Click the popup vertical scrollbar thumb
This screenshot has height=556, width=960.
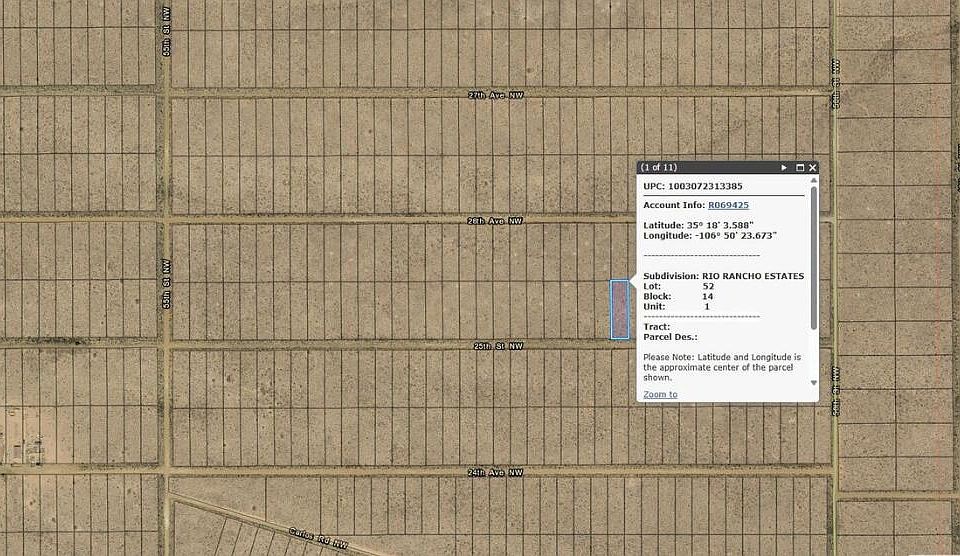coord(814,257)
